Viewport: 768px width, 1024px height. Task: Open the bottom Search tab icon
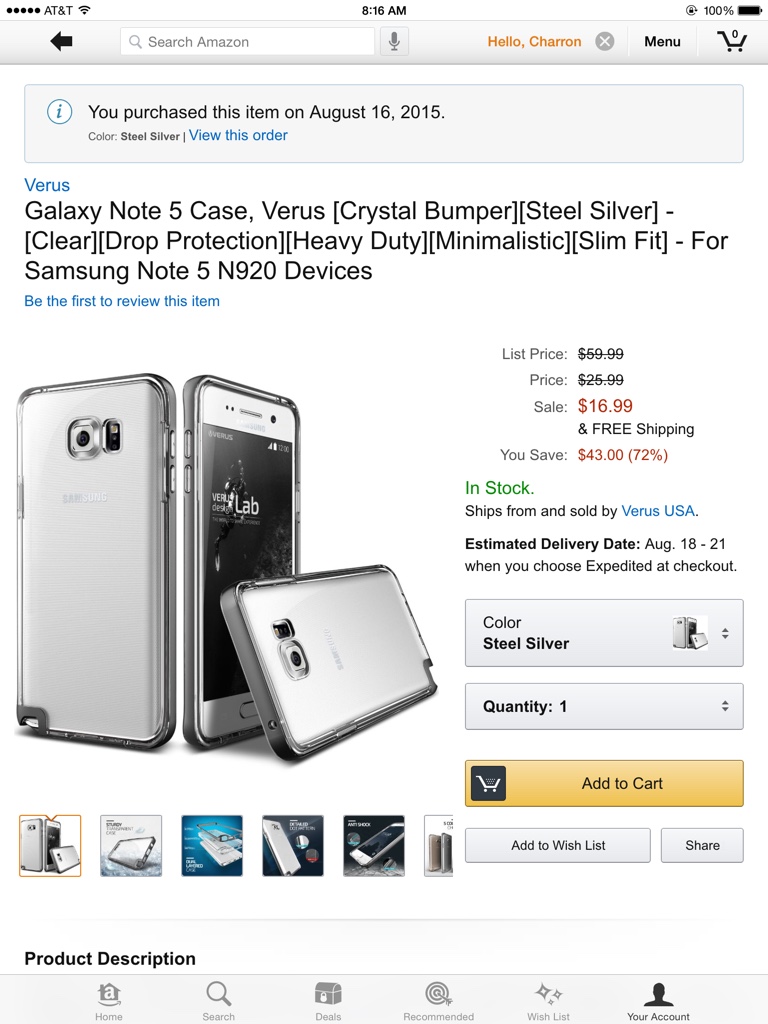pyautogui.click(x=218, y=999)
